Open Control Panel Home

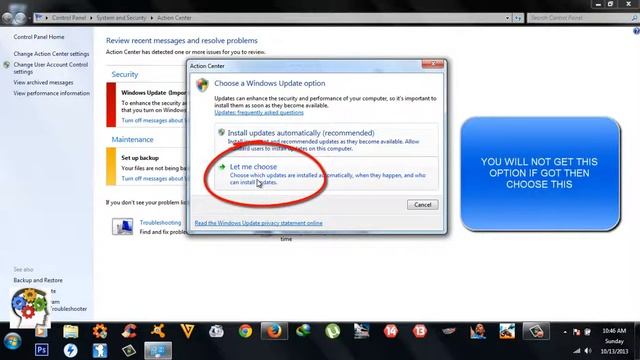click(x=39, y=37)
